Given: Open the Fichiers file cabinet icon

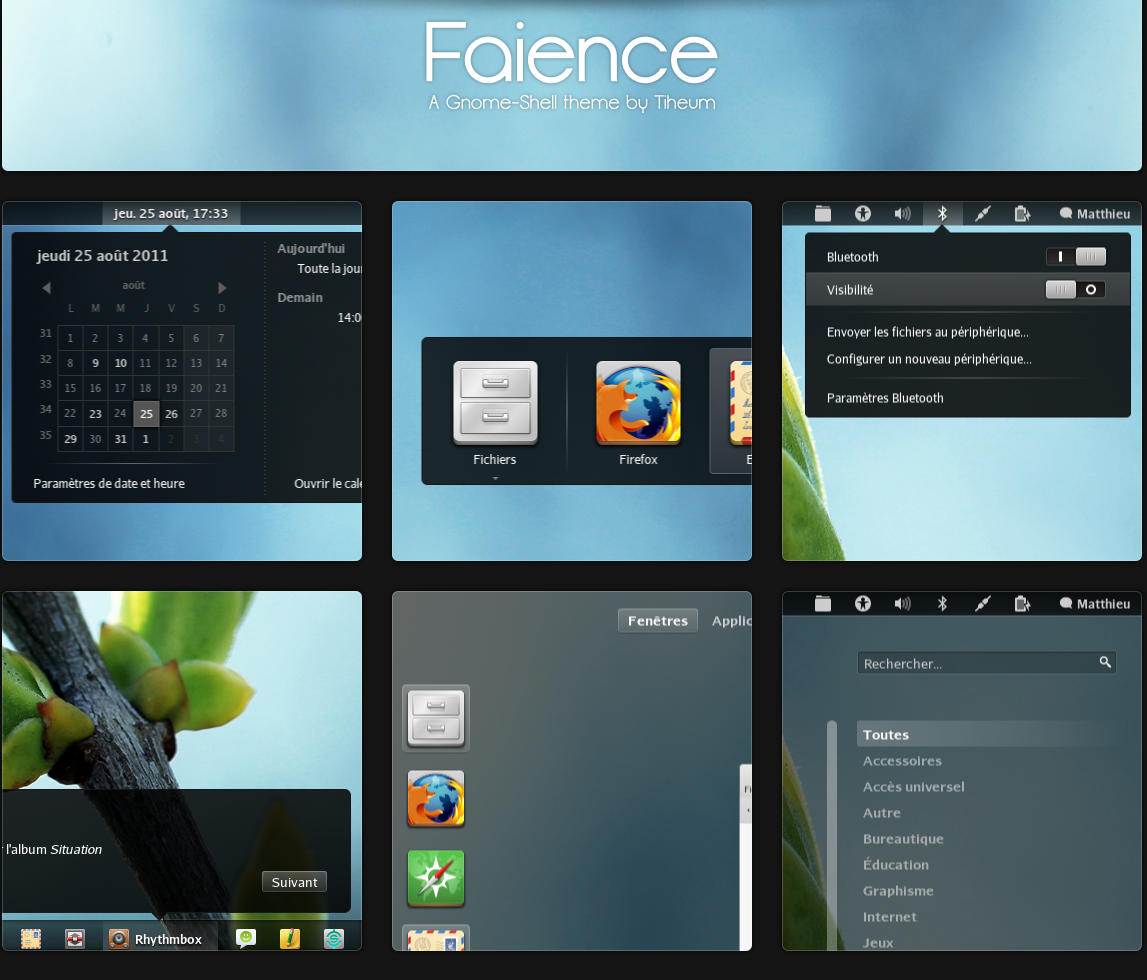Looking at the screenshot, I should pyautogui.click(x=494, y=404).
